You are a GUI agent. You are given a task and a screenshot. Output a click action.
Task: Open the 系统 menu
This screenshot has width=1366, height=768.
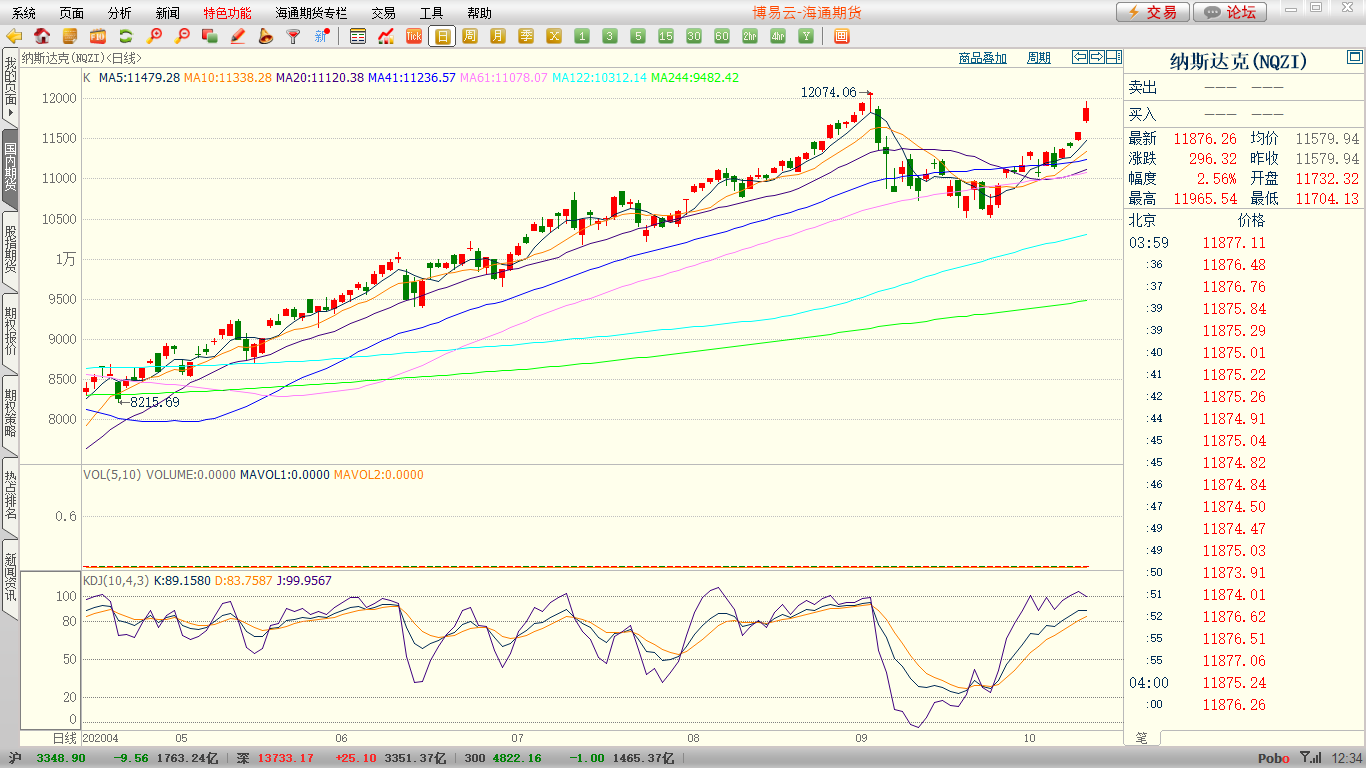click(24, 13)
